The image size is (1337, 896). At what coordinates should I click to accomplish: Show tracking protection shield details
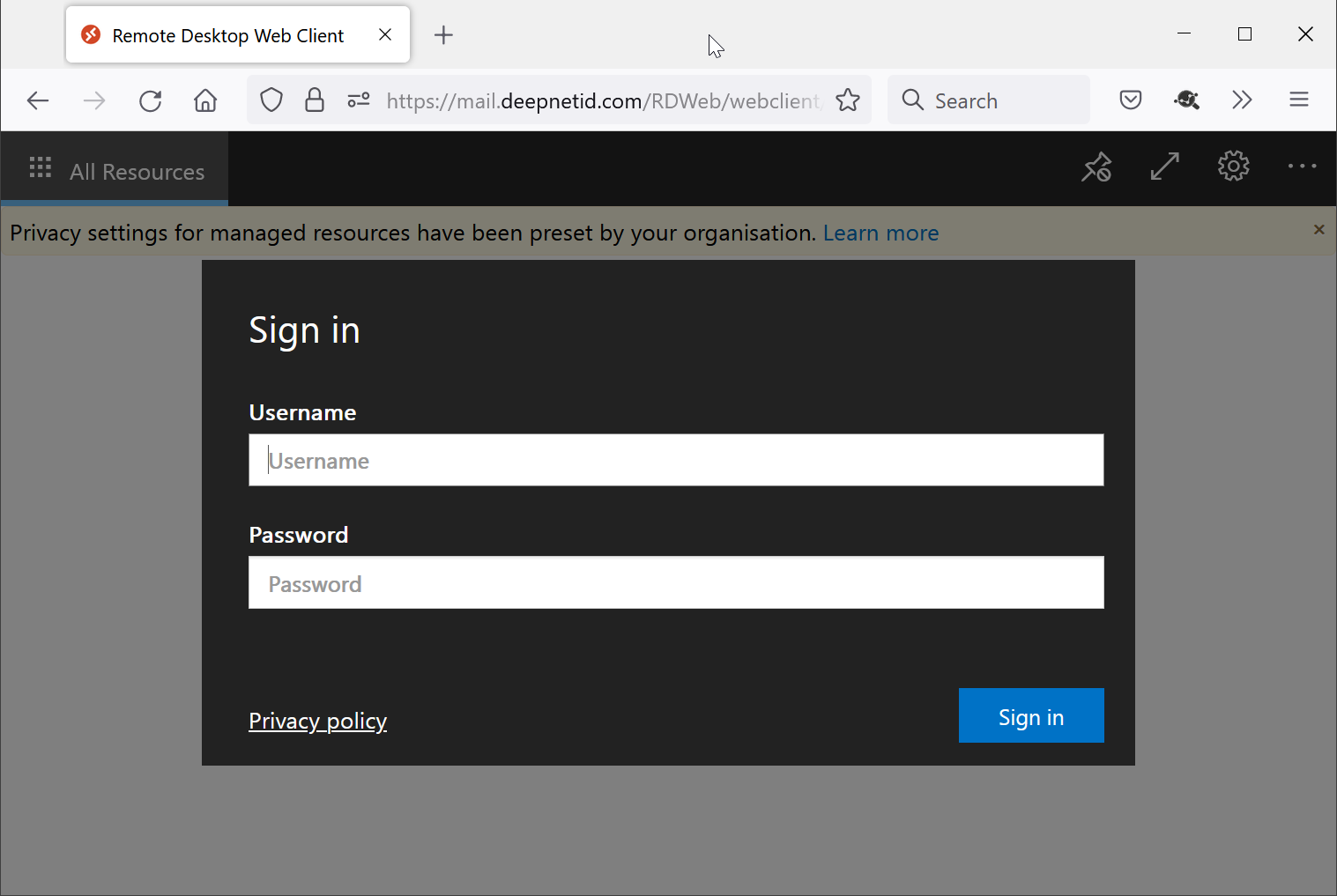271,100
